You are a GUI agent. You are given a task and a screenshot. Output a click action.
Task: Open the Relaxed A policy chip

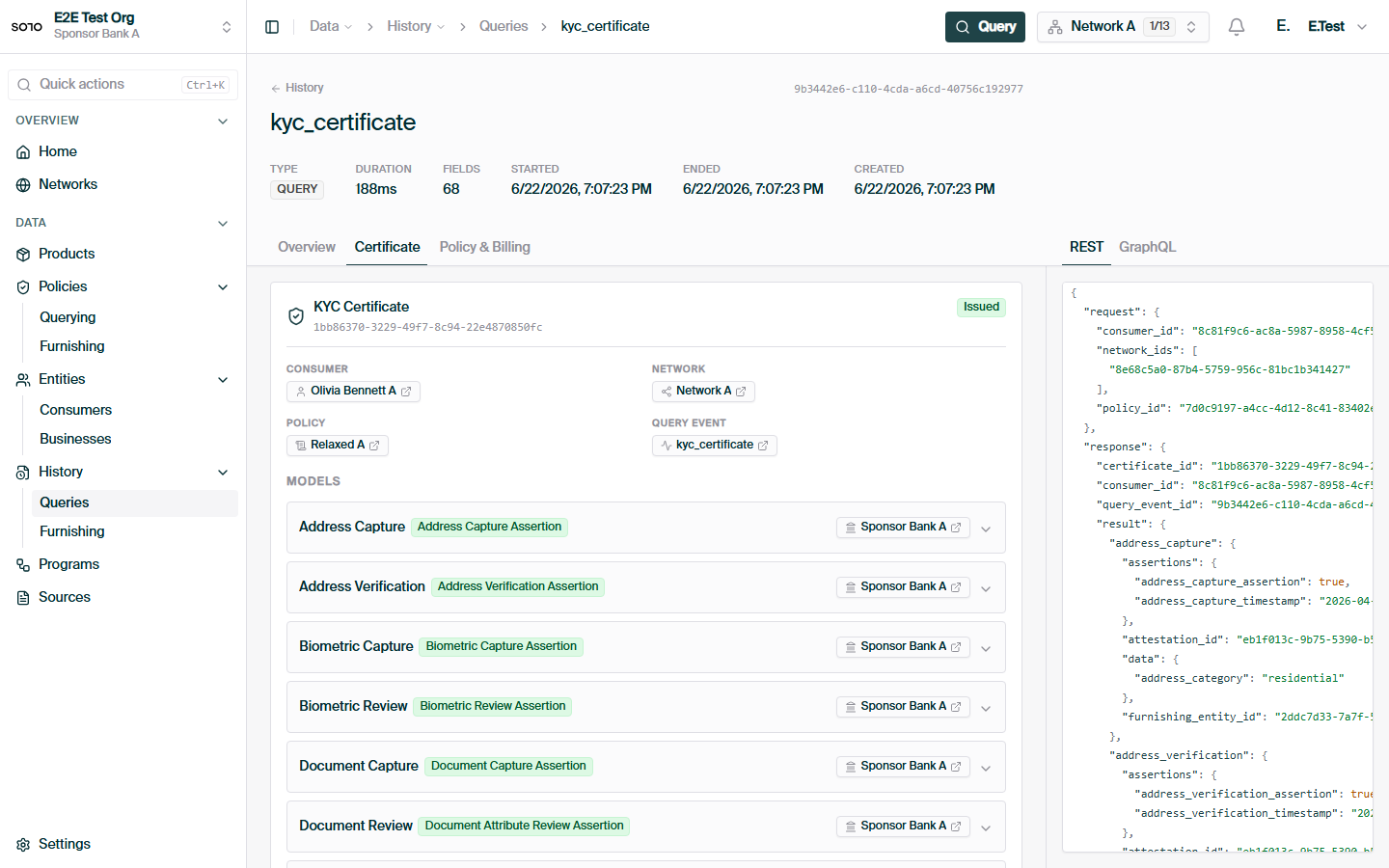[x=337, y=446]
